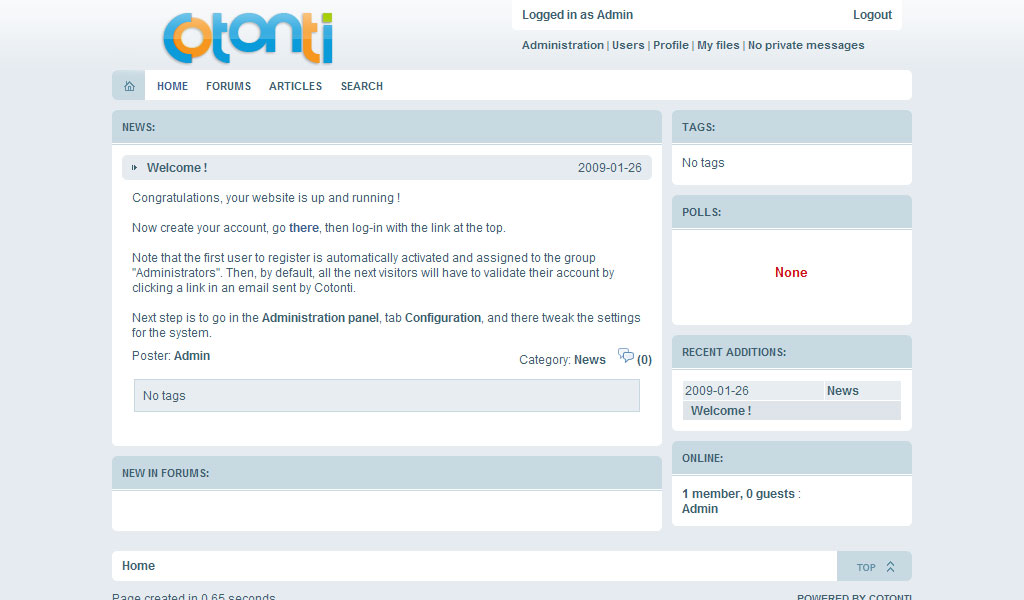Viewport: 1024px width, 600px height.
Task: Open the Welcome! news post title
Action: pyautogui.click(x=177, y=168)
